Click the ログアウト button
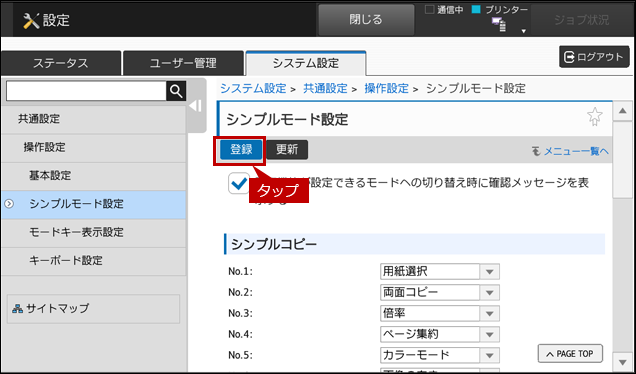The image size is (636, 374). 594,57
